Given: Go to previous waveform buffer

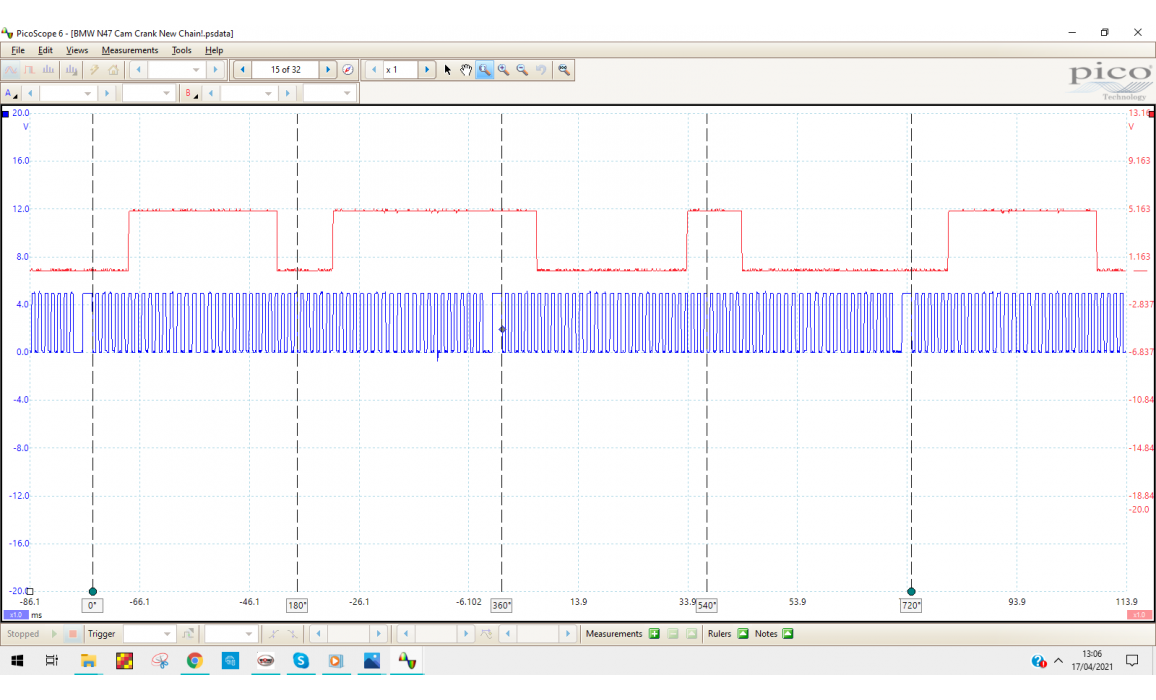Looking at the screenshot, I should coord(243,70).
